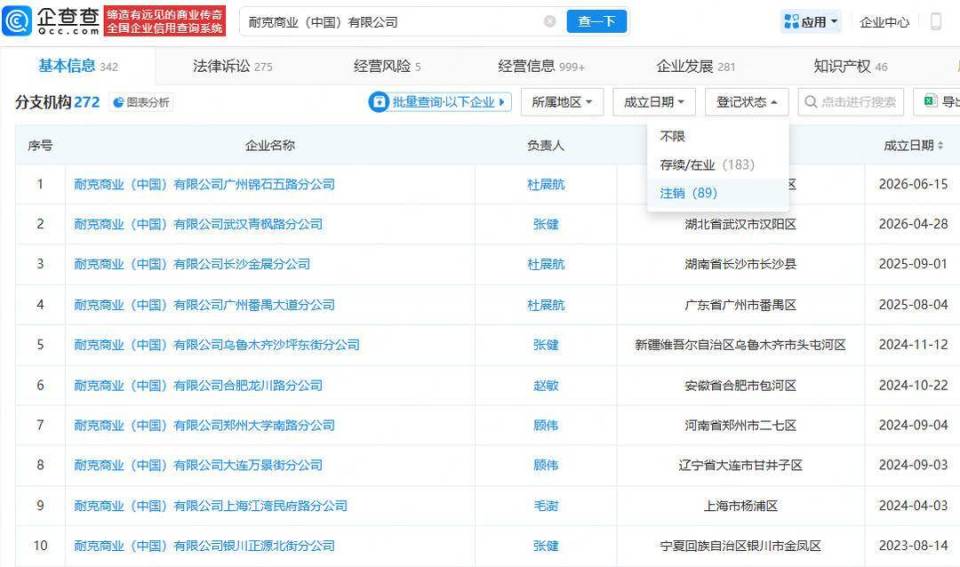Select 存续/在业 (183) option

click(707, 164)
